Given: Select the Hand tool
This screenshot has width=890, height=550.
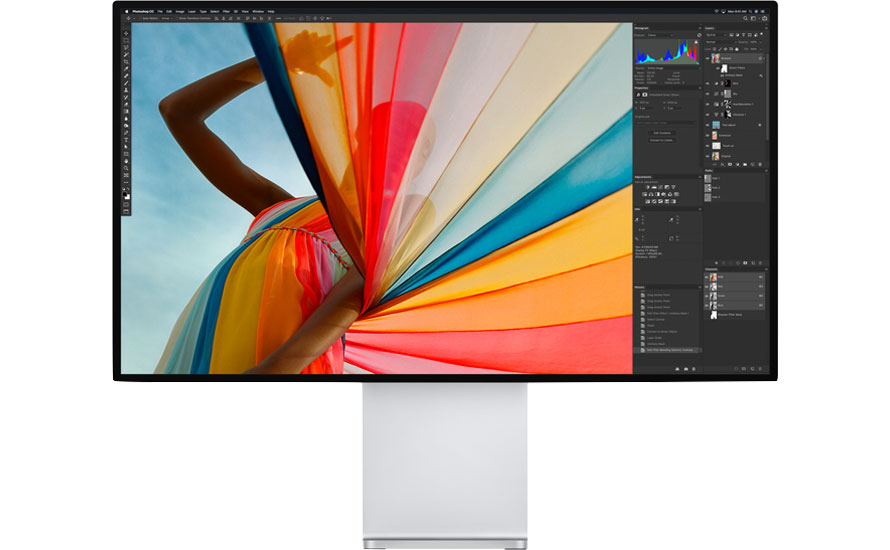Looking at the screenshot, I should pos(127,161).
